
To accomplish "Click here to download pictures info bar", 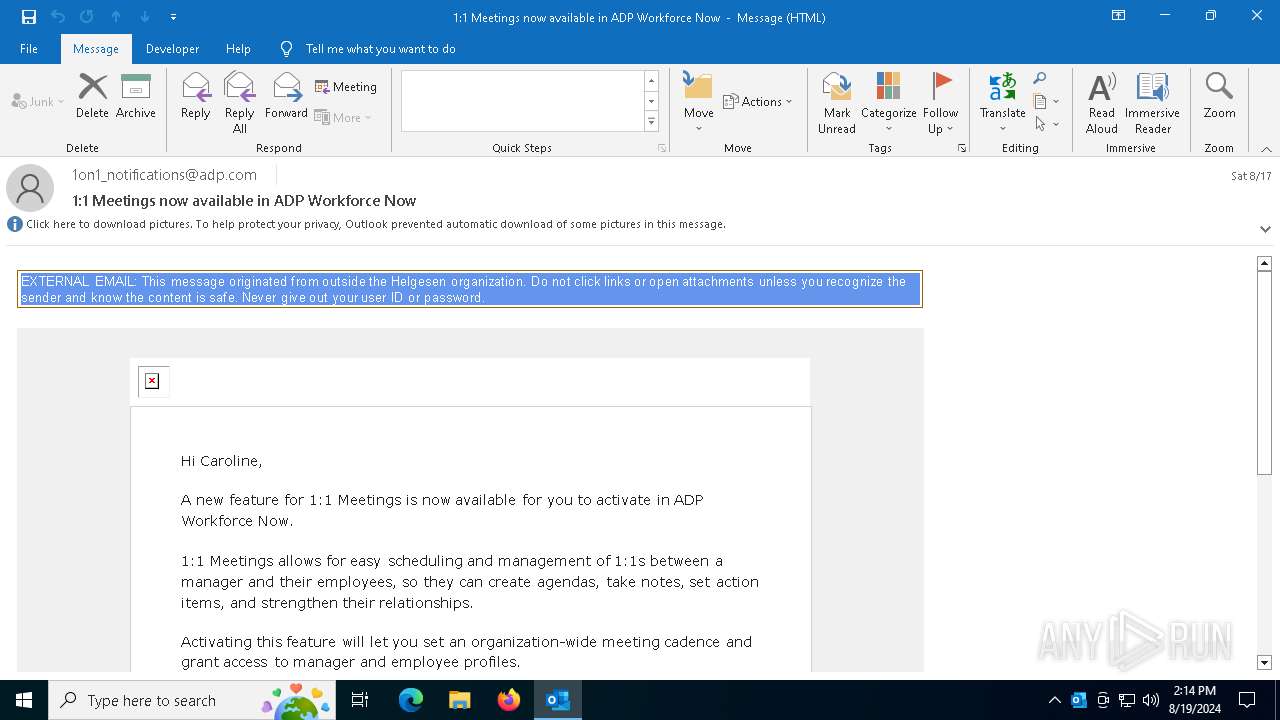I will pyautogui.click(x=376, y=224).
